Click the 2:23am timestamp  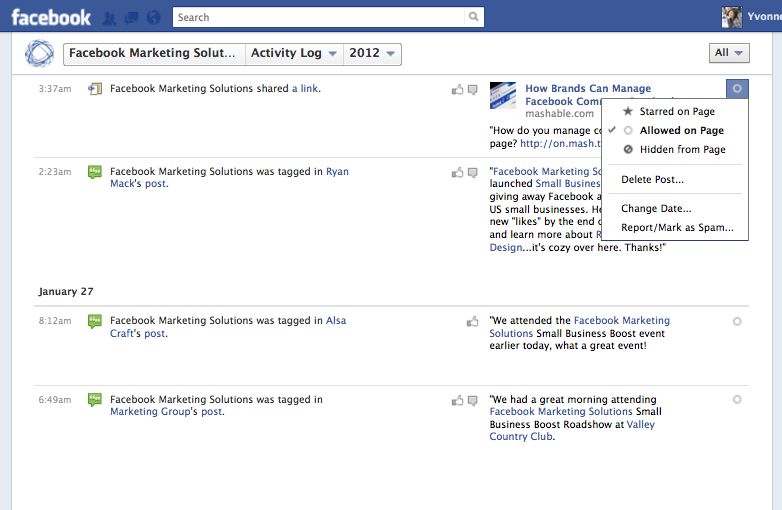pyautogui.click(x=55, y=171)
